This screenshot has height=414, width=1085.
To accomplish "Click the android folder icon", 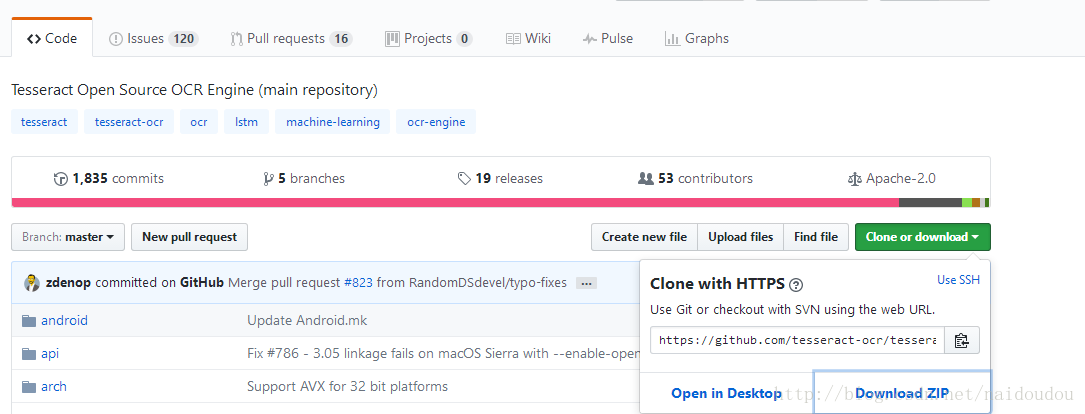I will point(29,321).
